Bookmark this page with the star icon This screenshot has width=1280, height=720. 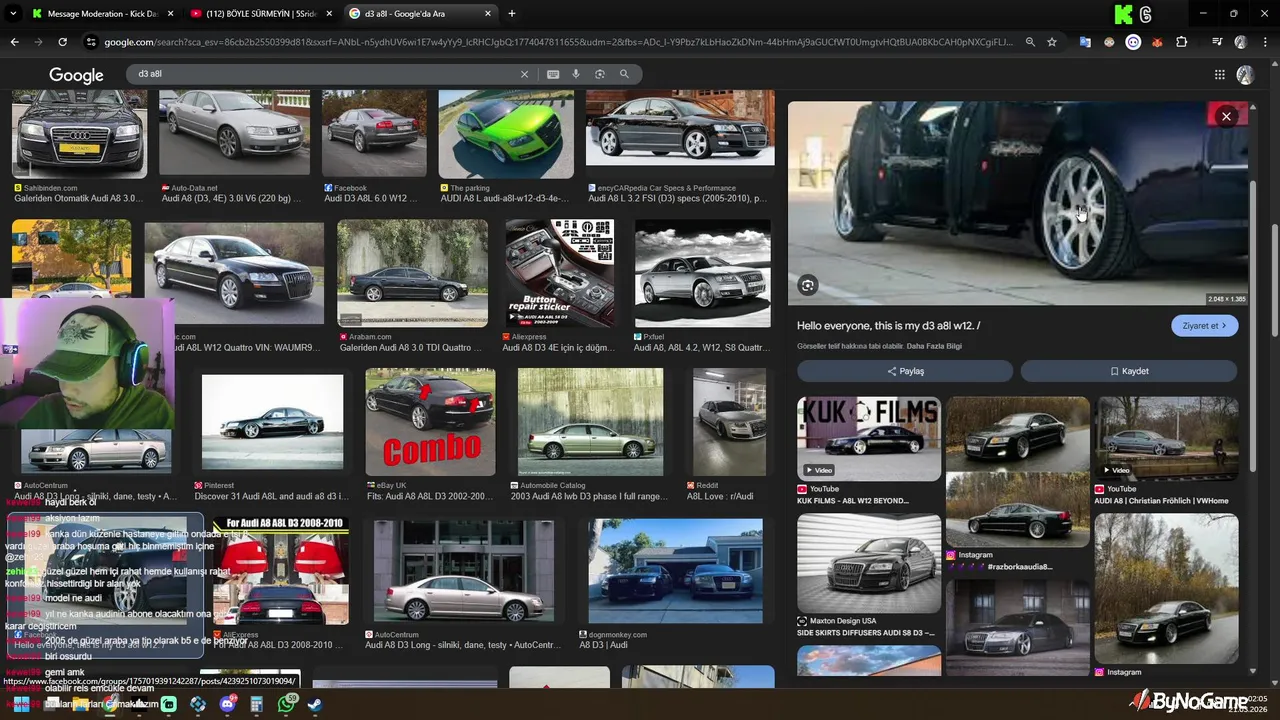[x=1052, y=42]
